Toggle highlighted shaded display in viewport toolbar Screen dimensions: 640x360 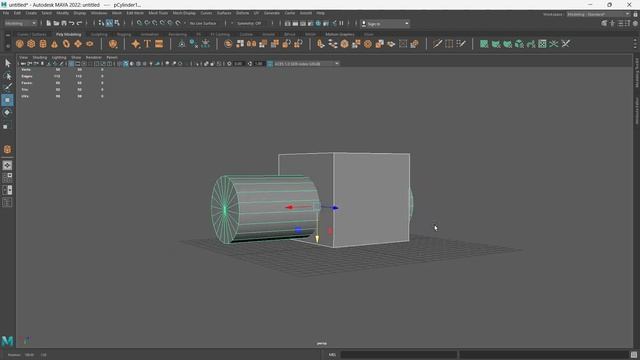(126, 64)
